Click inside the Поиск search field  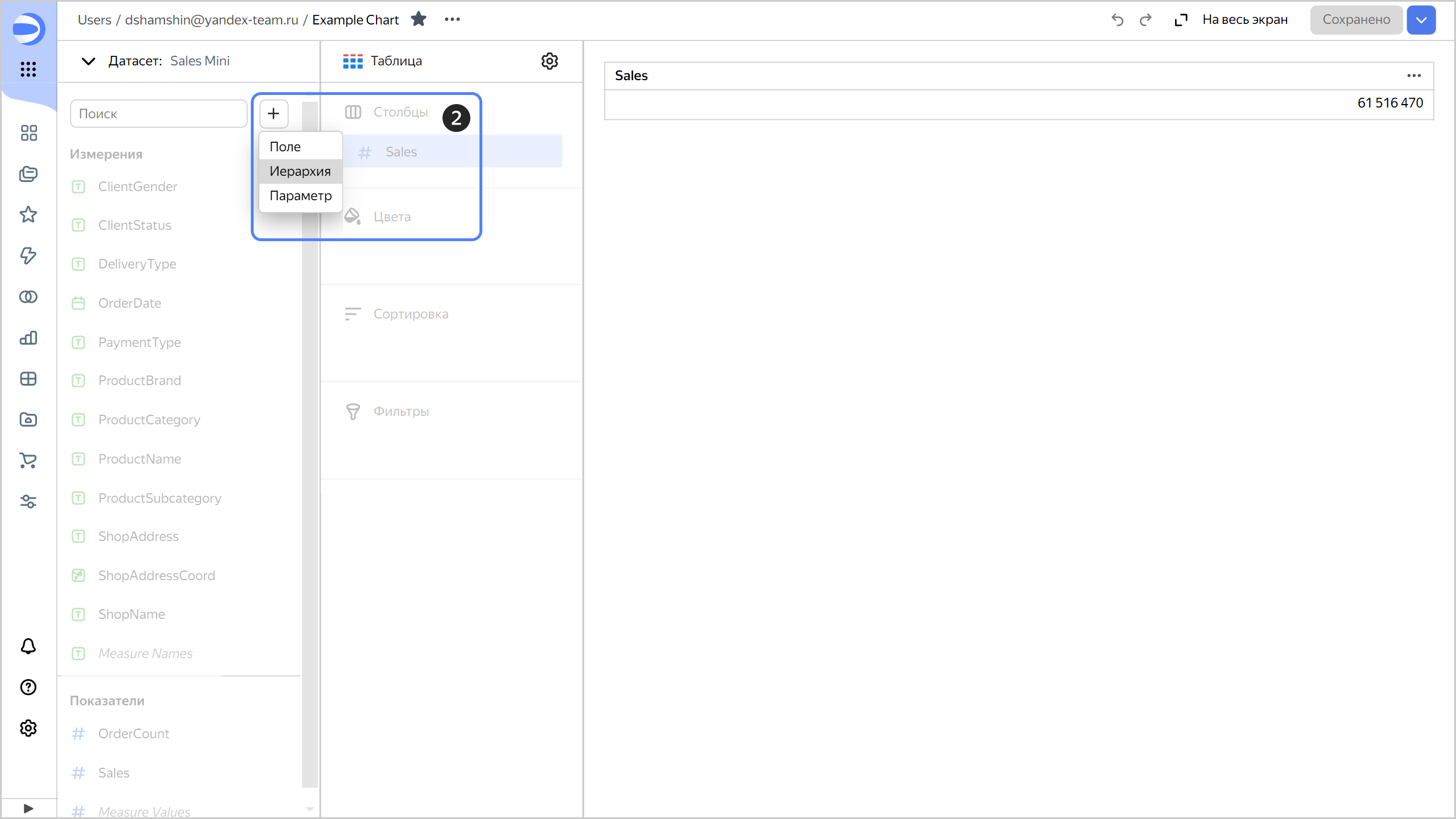tap(158, 113)
